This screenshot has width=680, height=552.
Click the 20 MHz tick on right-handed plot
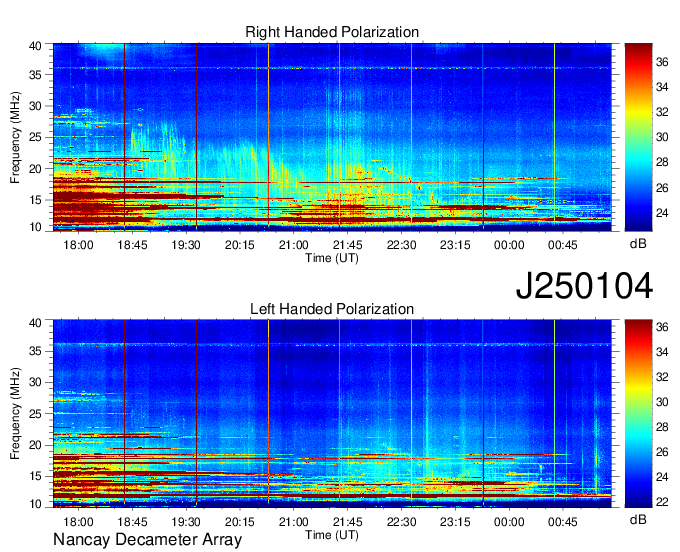click(x=35, y=169)
